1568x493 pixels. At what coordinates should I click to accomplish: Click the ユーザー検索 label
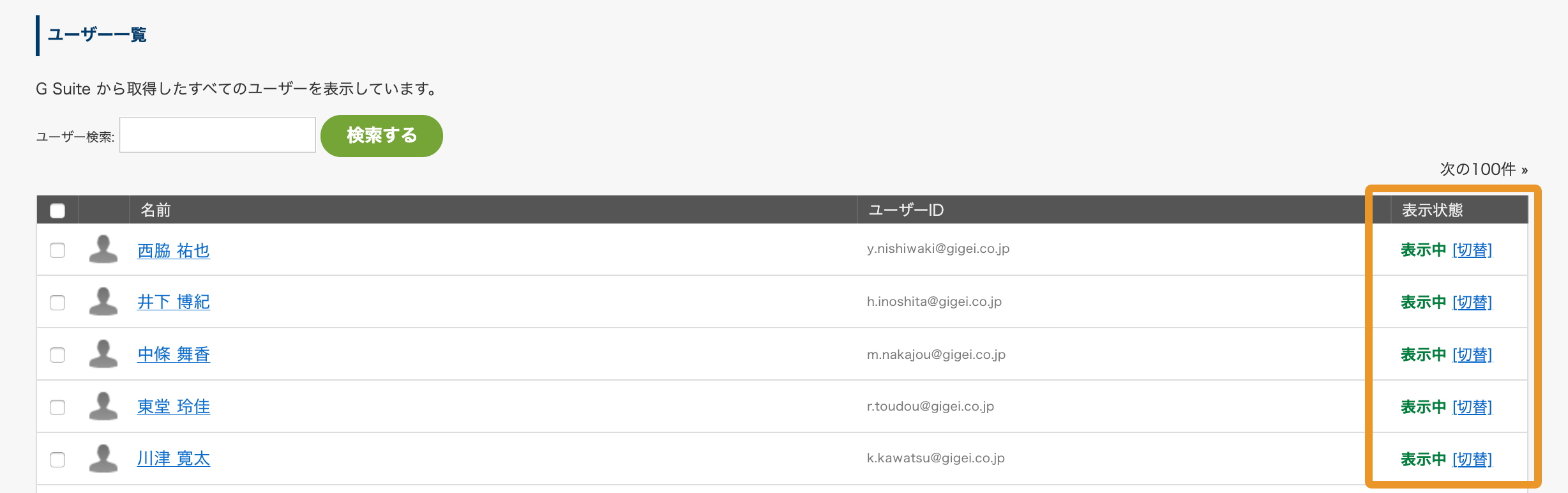75,137
